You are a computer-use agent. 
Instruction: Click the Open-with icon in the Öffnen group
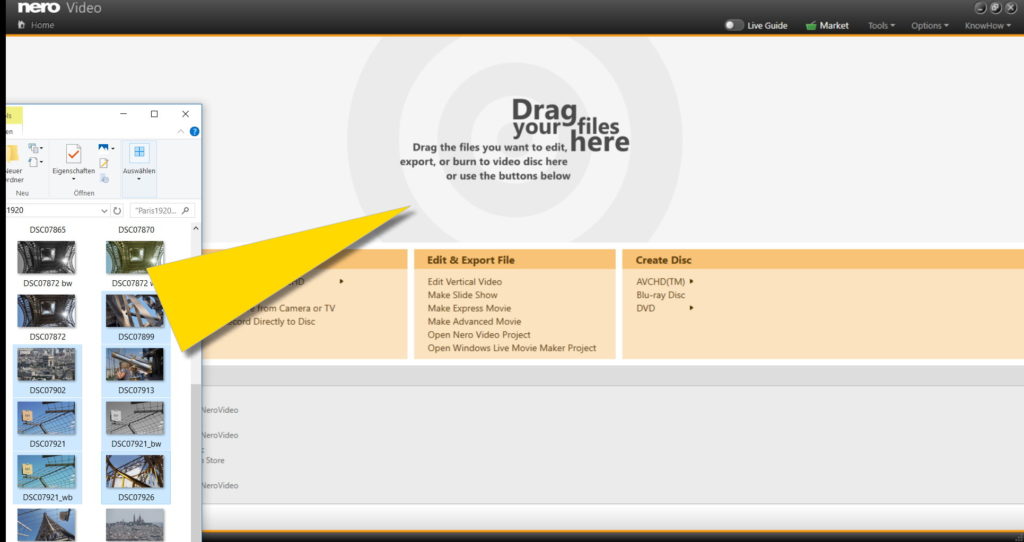[x=105, y=148]
